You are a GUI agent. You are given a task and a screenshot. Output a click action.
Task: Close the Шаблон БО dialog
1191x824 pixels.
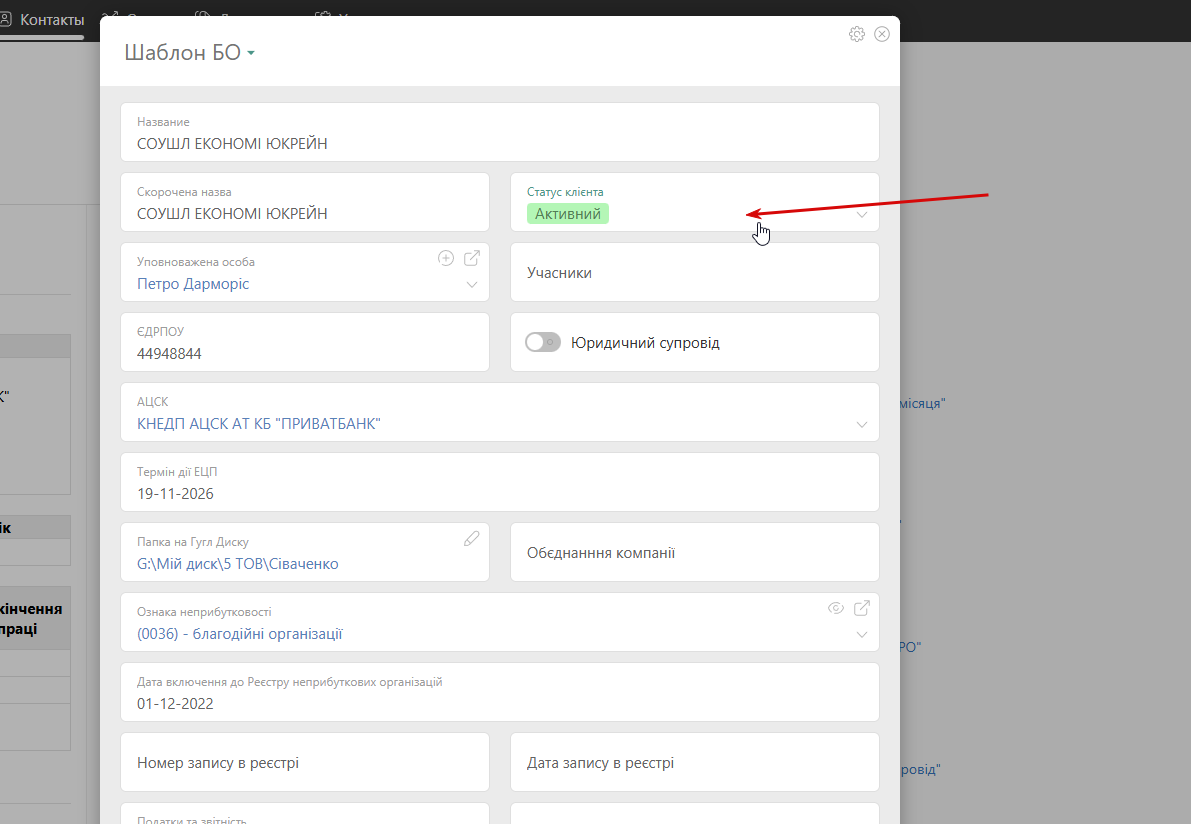[x=882, y=34]
